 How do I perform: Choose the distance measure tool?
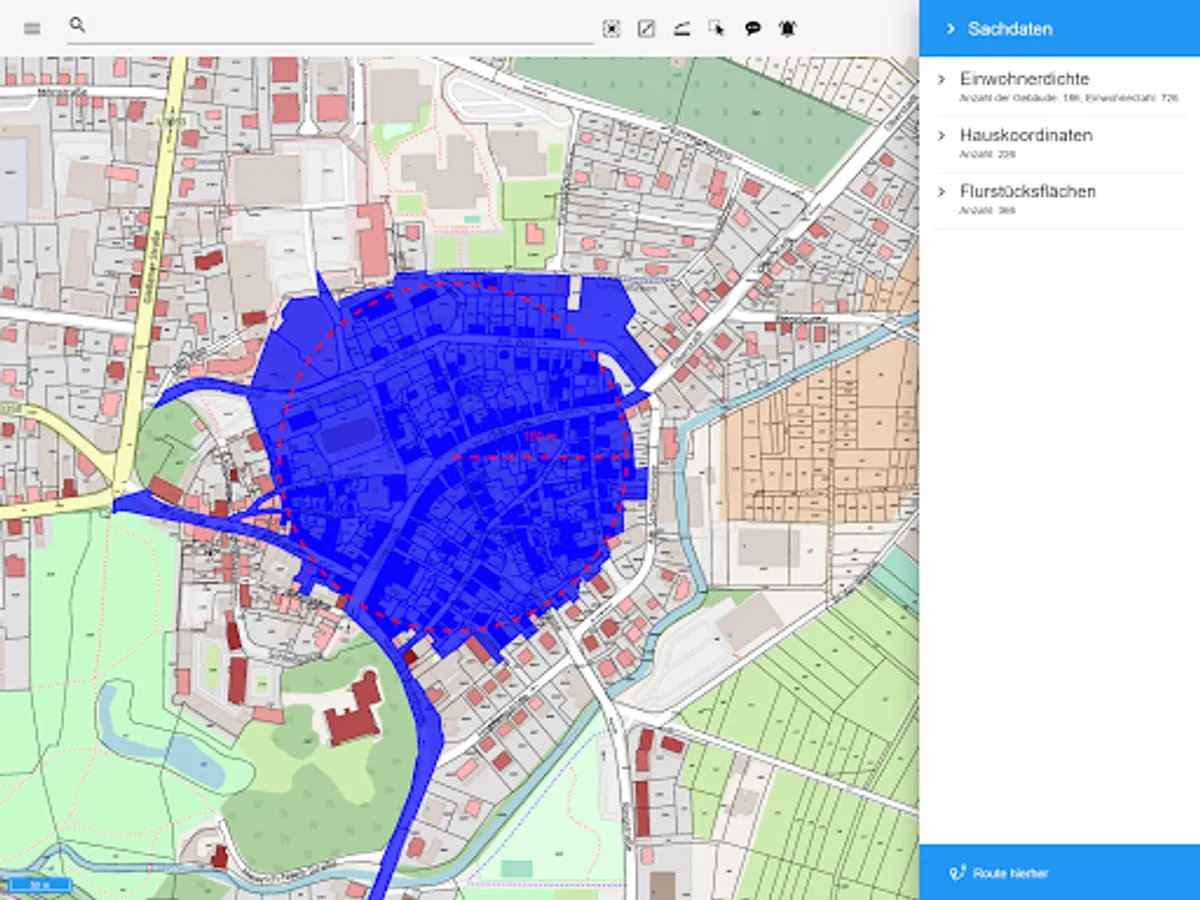tap(681, 29)
